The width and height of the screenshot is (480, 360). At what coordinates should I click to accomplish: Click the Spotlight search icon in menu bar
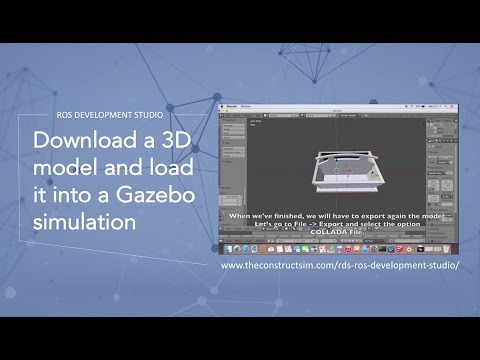(446, 106)
